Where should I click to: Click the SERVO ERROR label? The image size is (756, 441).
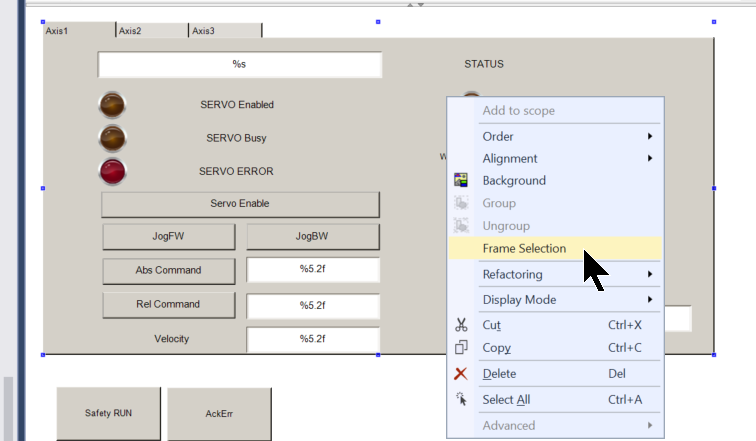coord(236,171)
